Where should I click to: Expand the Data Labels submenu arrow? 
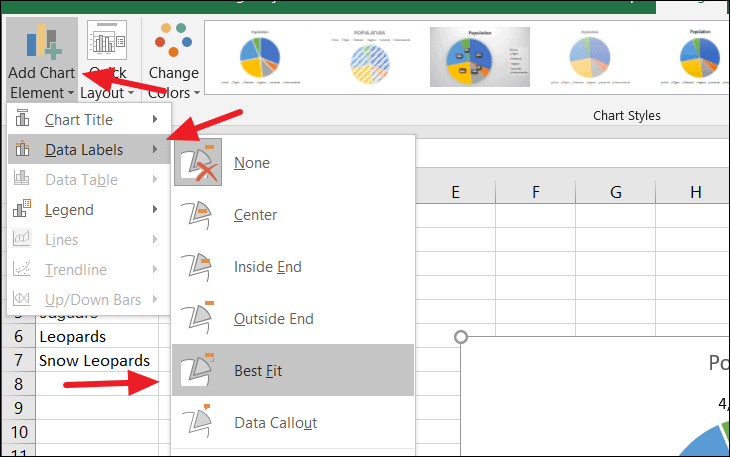155,149
